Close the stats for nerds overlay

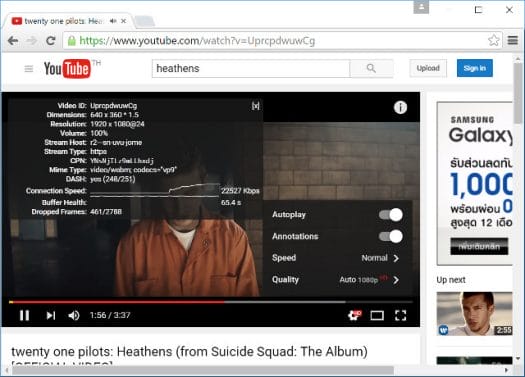tap(255, 106)
